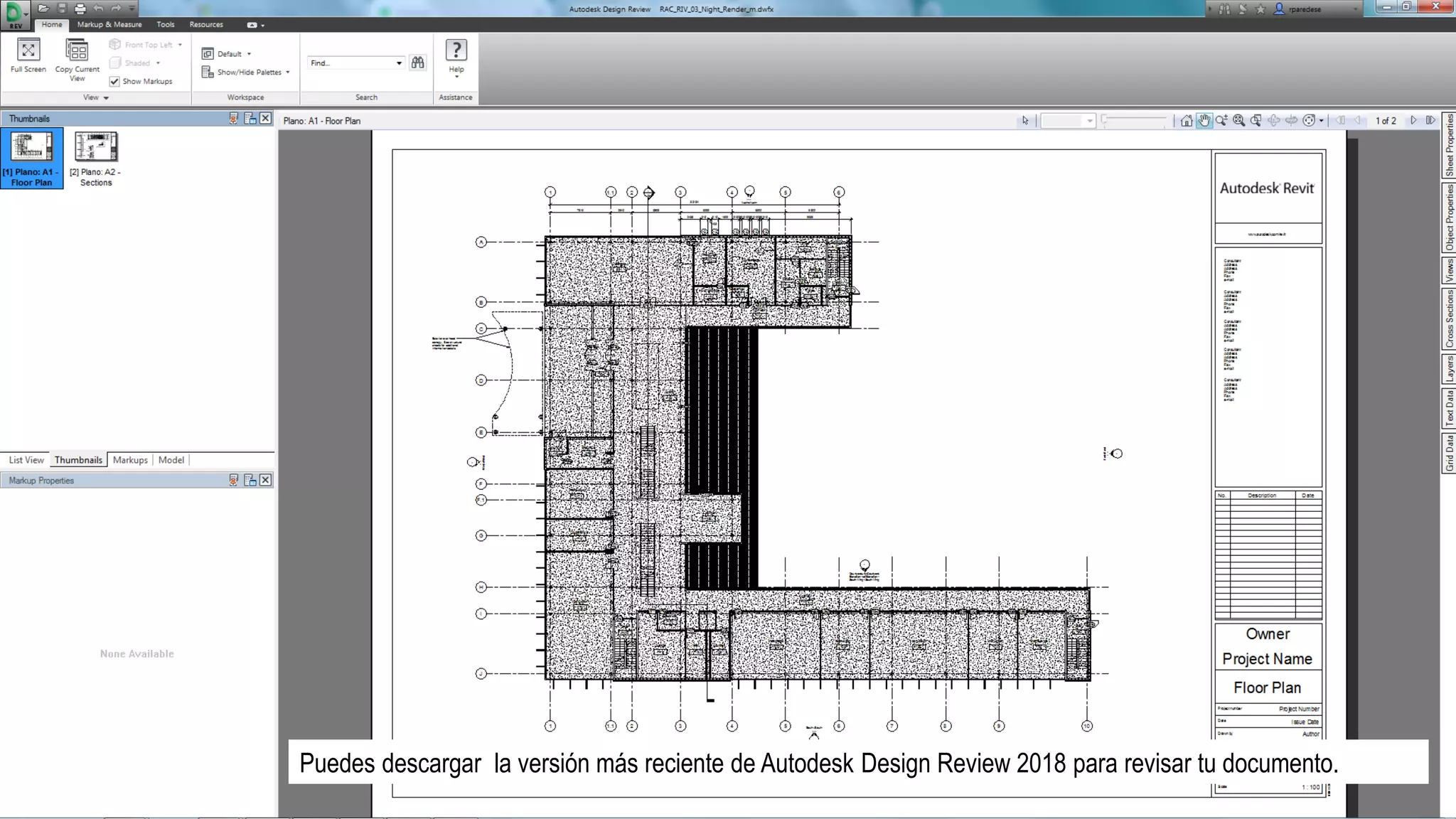The height and width of the screenshot is (819, 1456).
Task: Click the Orbit tool icon
Action: point(1274,121)
